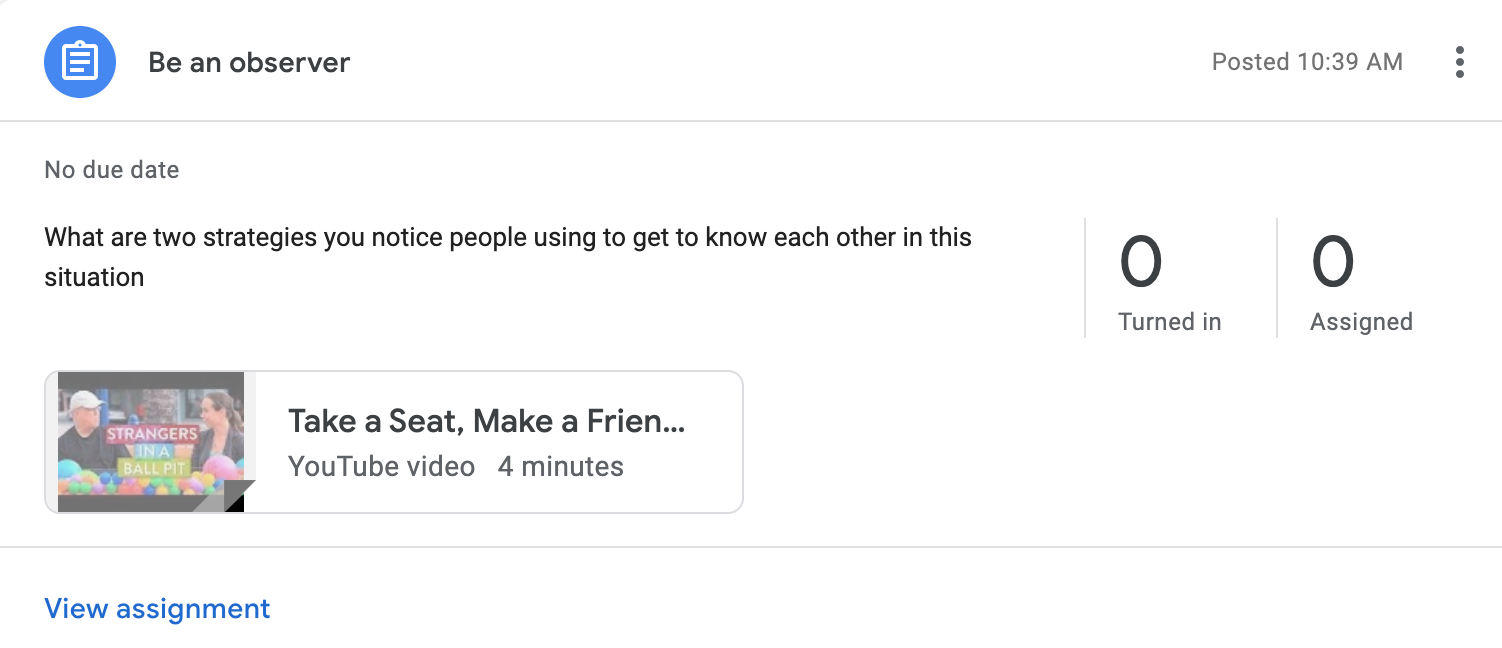Viewport: 1502px width, 648px height.
Task: Click the blue assignment clipboard icon
Action: click(80, 62)
